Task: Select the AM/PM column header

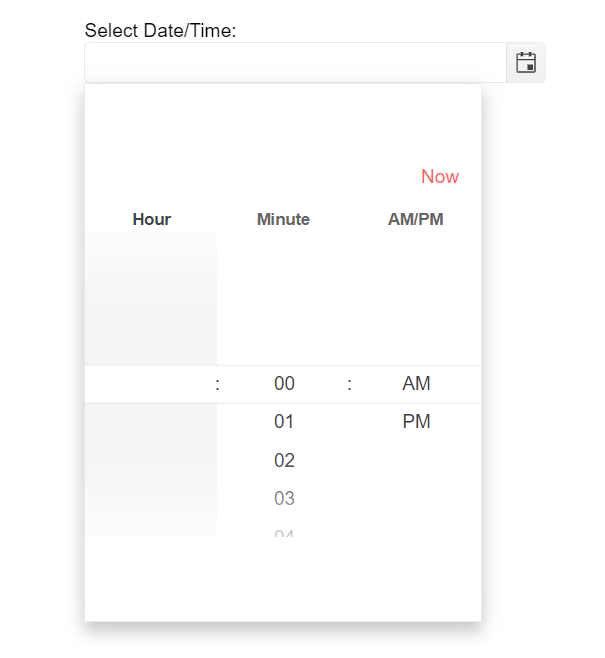Action: click(415, 219)
